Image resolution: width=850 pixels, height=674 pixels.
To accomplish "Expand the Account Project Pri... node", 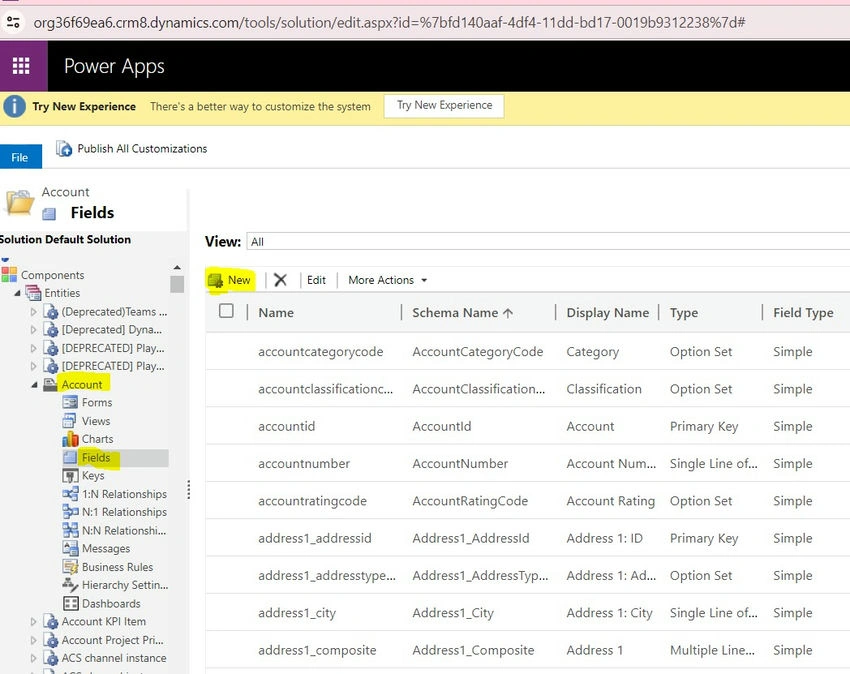I will [34, 640].
